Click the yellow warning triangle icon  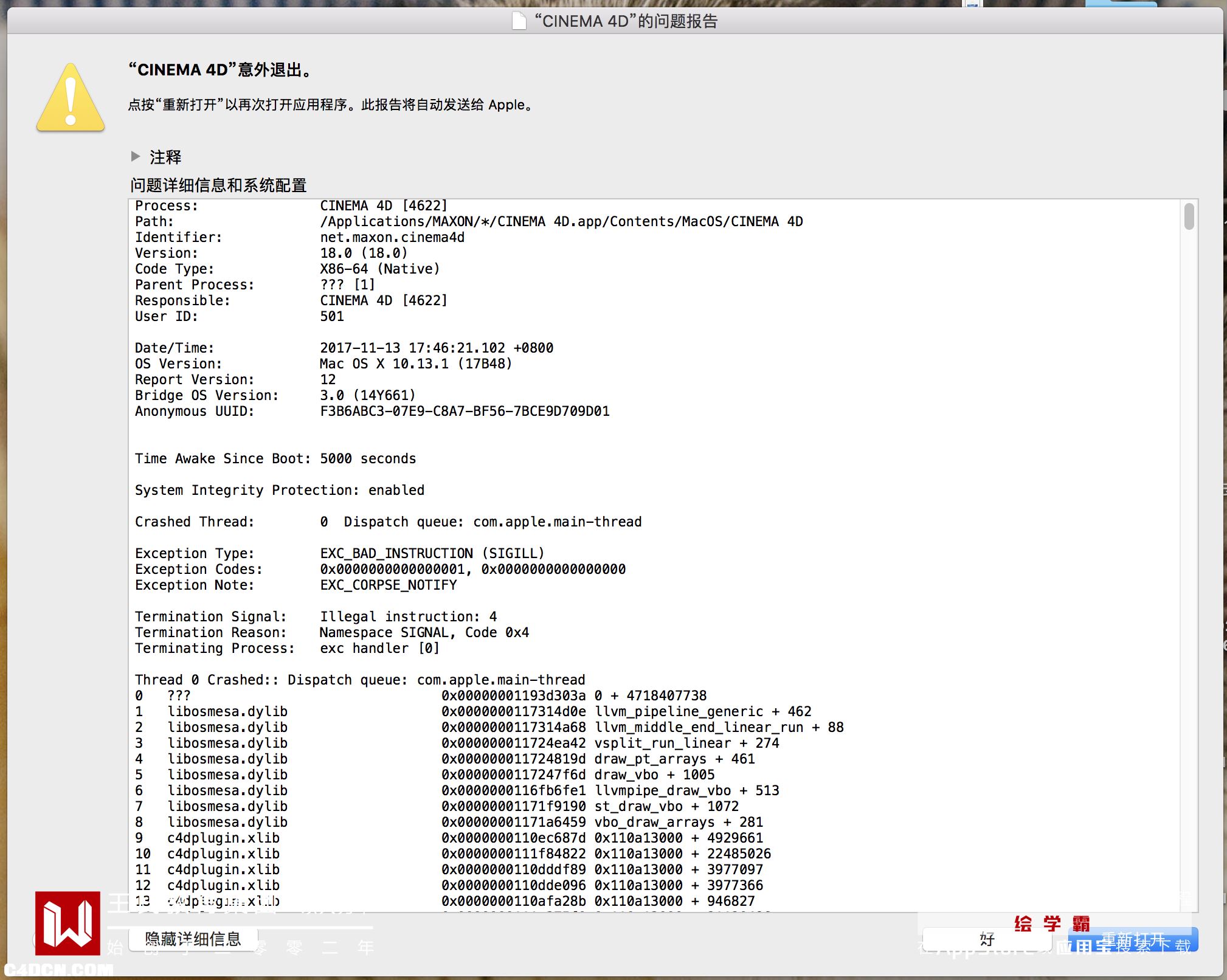71,100
